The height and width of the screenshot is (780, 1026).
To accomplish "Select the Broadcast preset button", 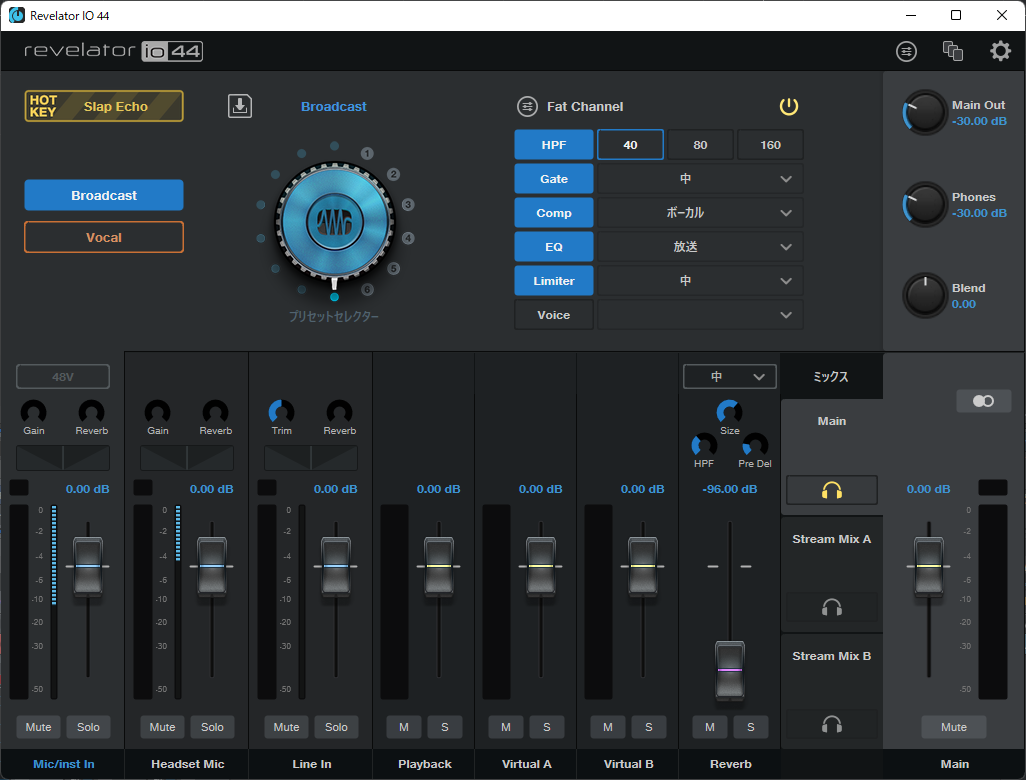I will point(104,195).
